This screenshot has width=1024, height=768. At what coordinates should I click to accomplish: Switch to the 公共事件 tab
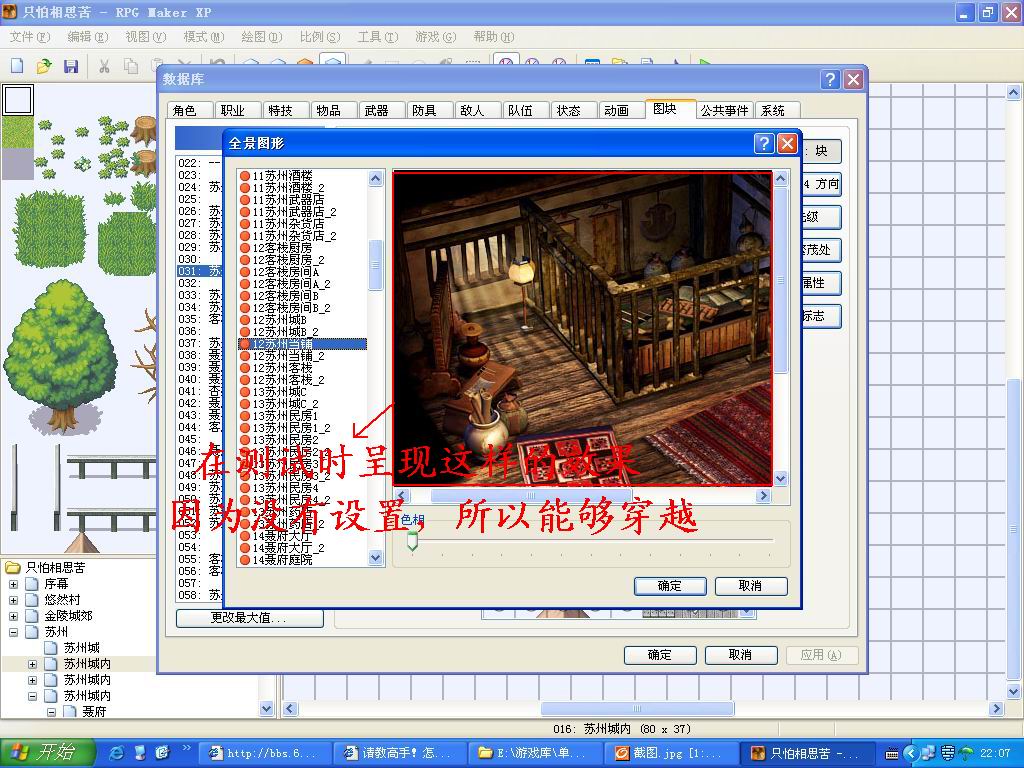coord(724,110)
